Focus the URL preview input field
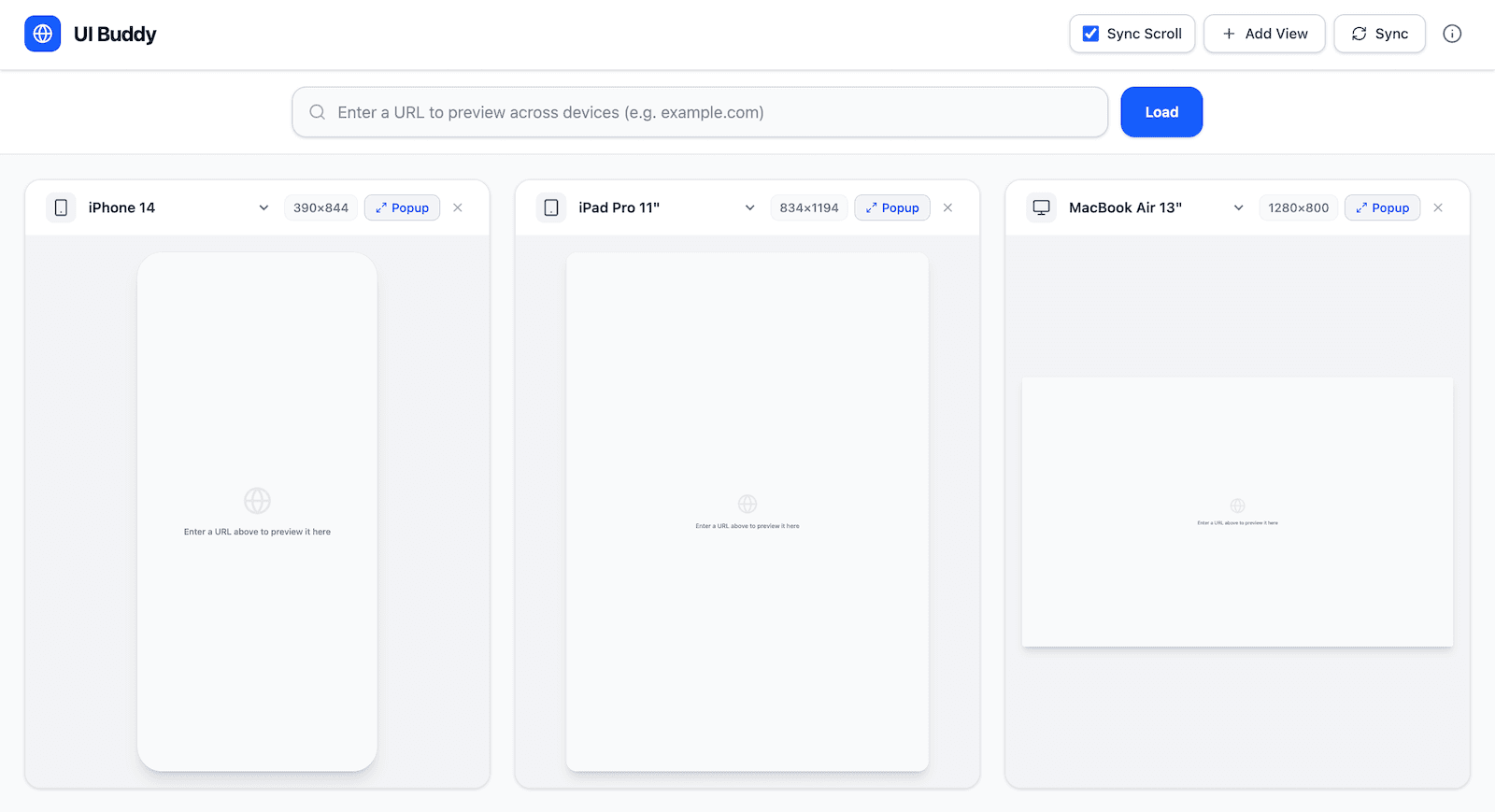This screenshot has width=1495, height=812. [x=700, y=112]
